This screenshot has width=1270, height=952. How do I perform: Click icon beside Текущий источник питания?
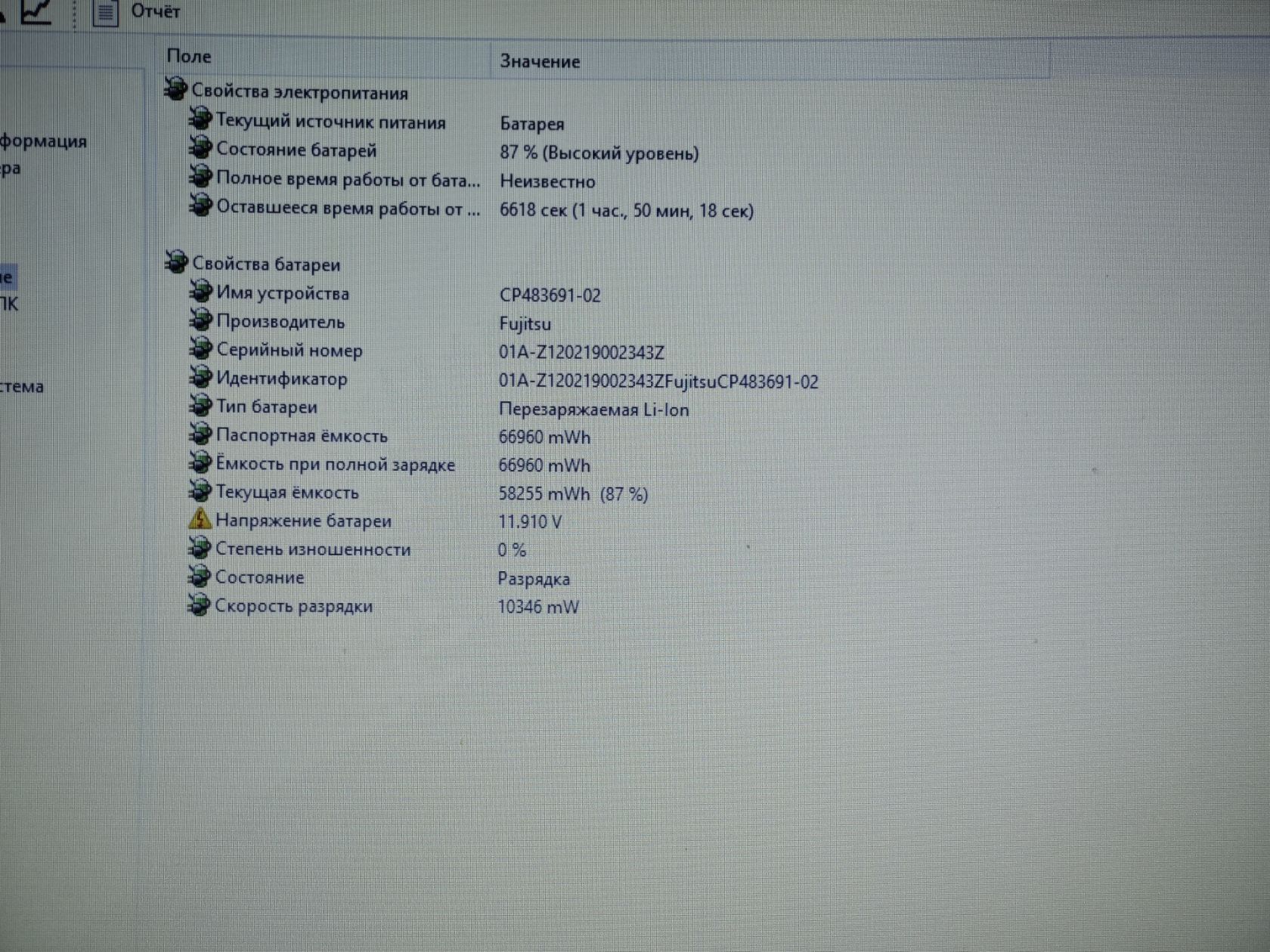pos(200,118)
